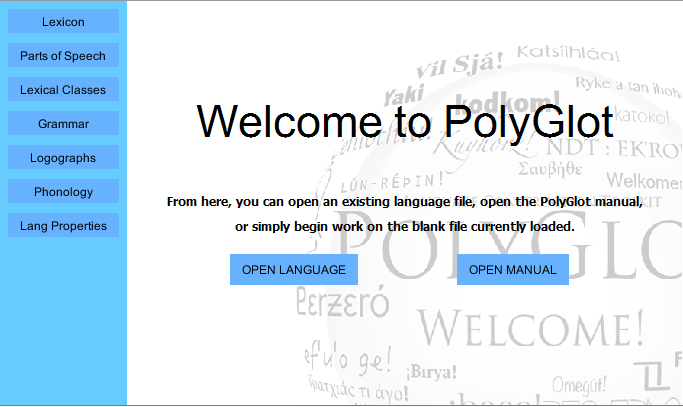
Task: Open Lang Properties
Action: point(63,225)
